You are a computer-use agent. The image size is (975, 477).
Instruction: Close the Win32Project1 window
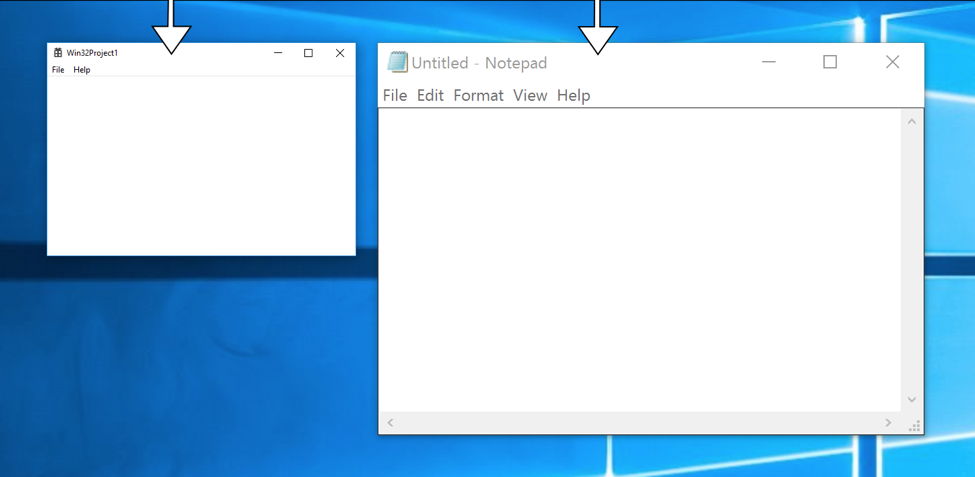click(x=340, y=53)
